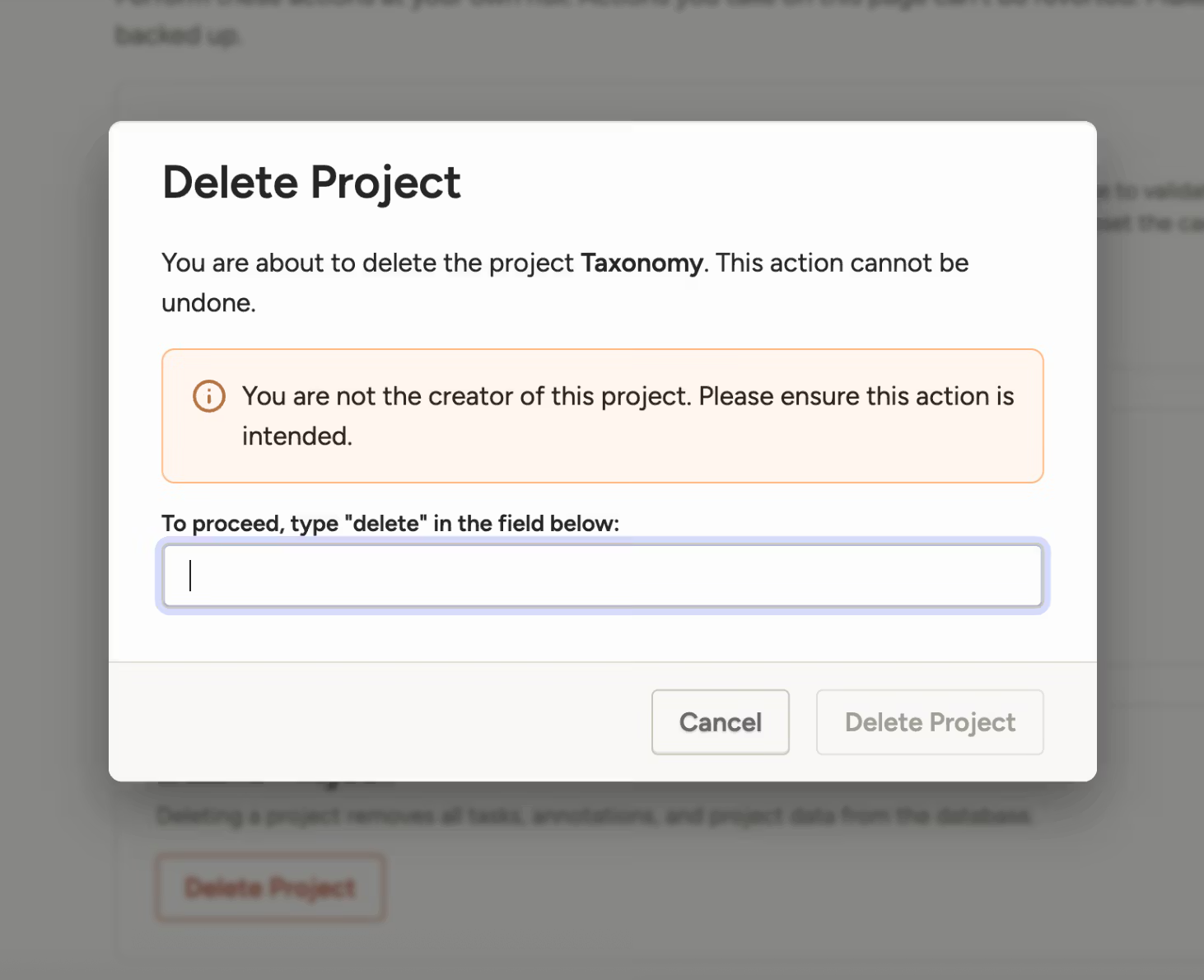Click the 'not the creator' warning text

pyautogui.click(x=626, y=395)
